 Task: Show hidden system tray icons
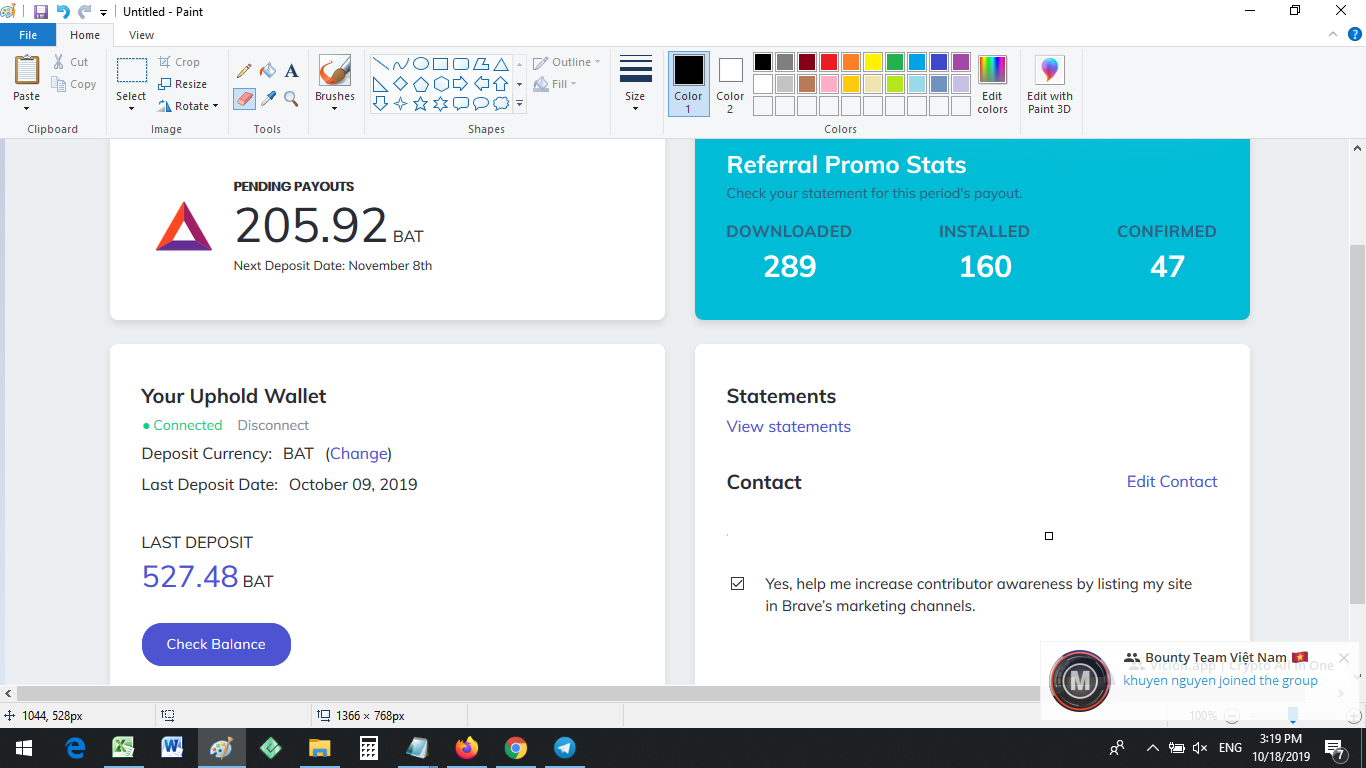(1152, 748)
